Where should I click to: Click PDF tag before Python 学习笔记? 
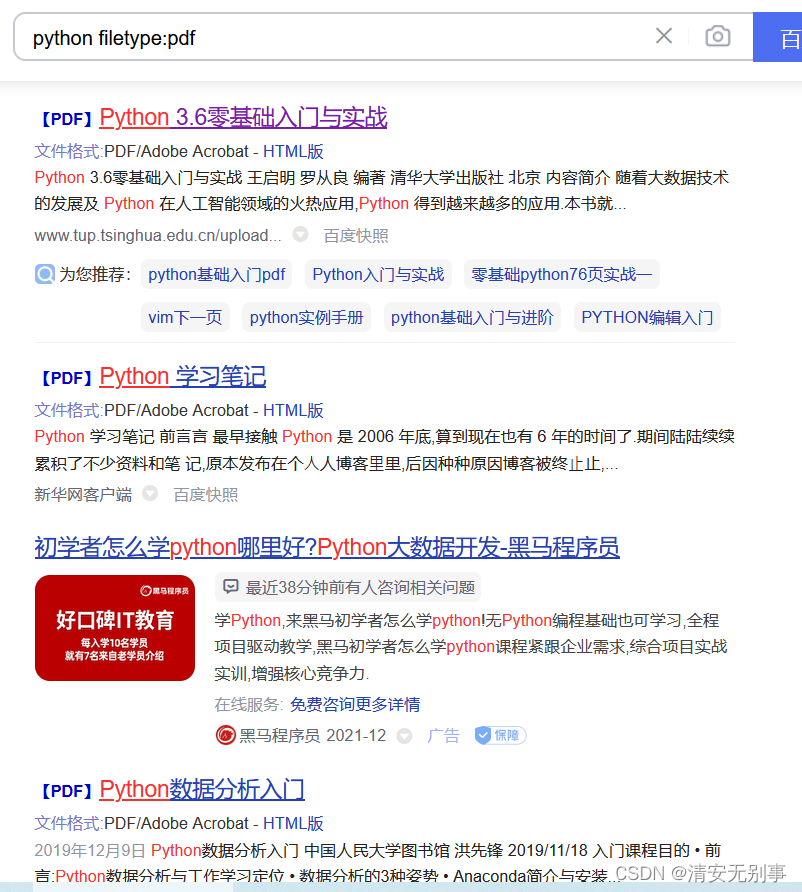[67, 378]
